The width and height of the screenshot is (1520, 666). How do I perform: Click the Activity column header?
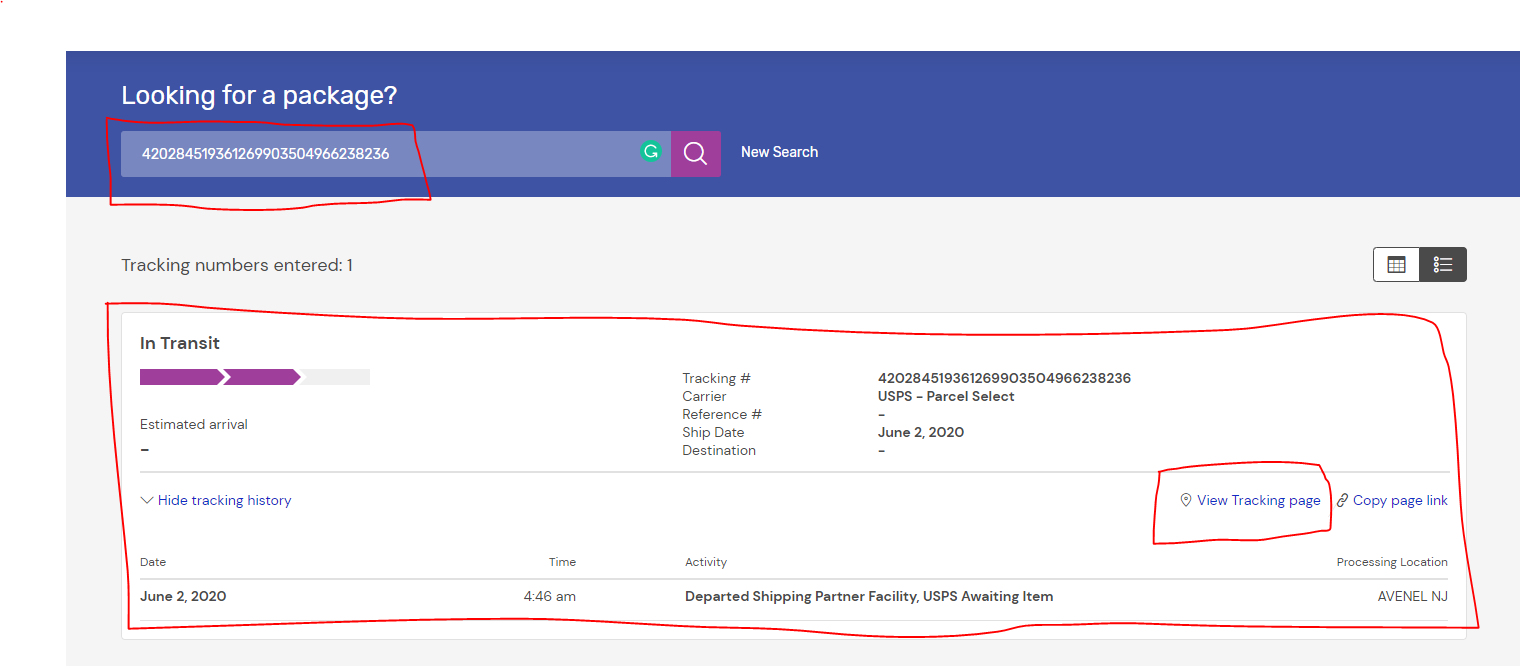(x=706, y=562)
